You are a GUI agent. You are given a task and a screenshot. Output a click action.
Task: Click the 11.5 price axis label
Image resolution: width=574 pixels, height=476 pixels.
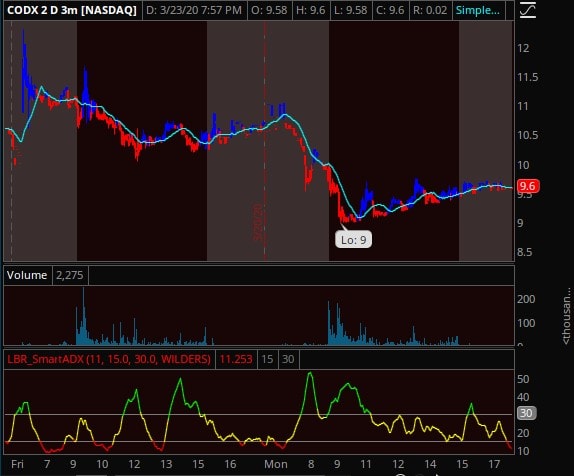(528, 77)
